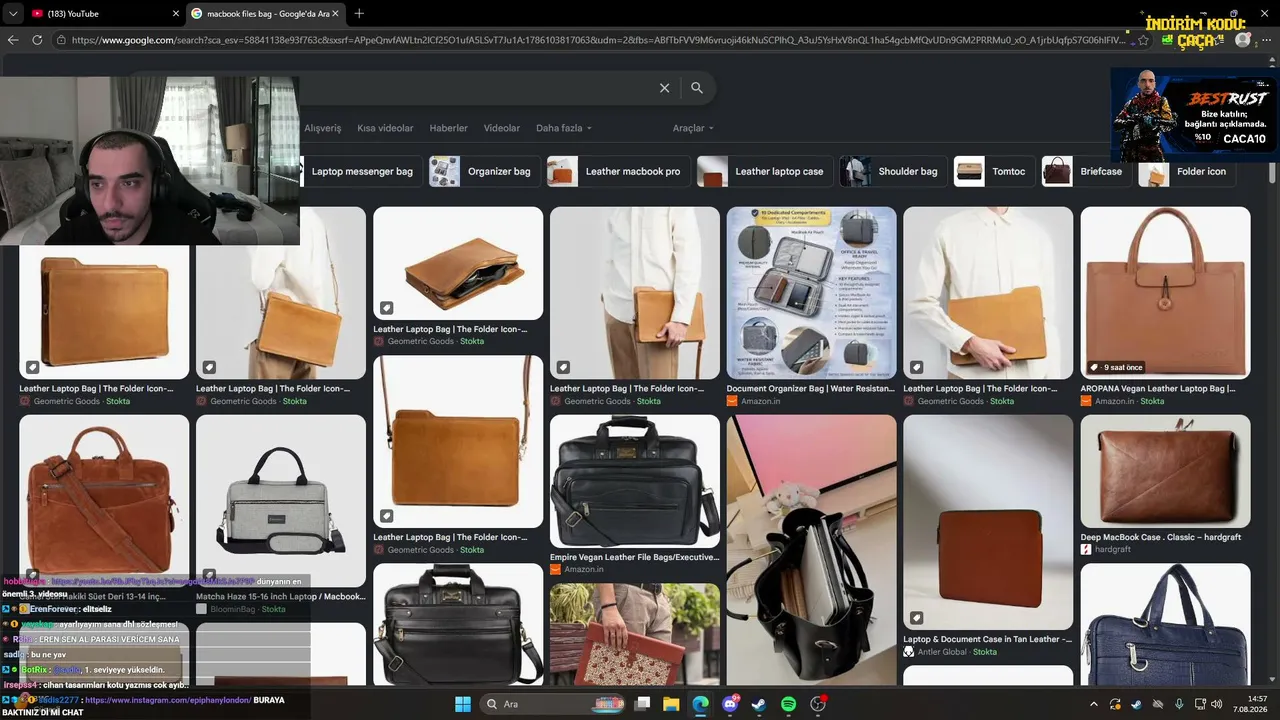This screenshot has height=720, width=1280.
Task: Expand the Araçlar tools dropdown
Action: click(x=693, y=128)
